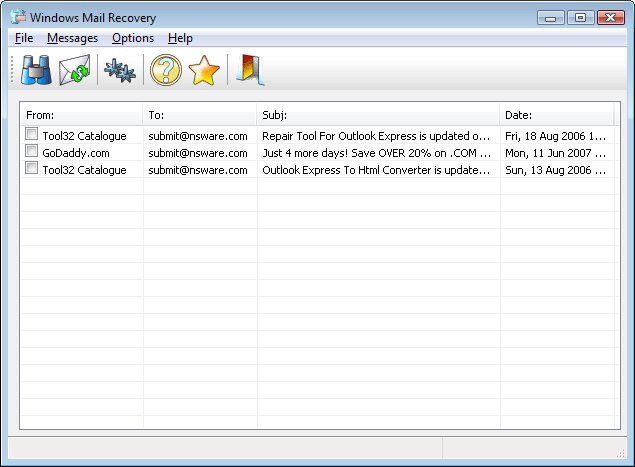Click the Tool32 Catalogue sender in the Repair Tool row

(x=84, y=136)
